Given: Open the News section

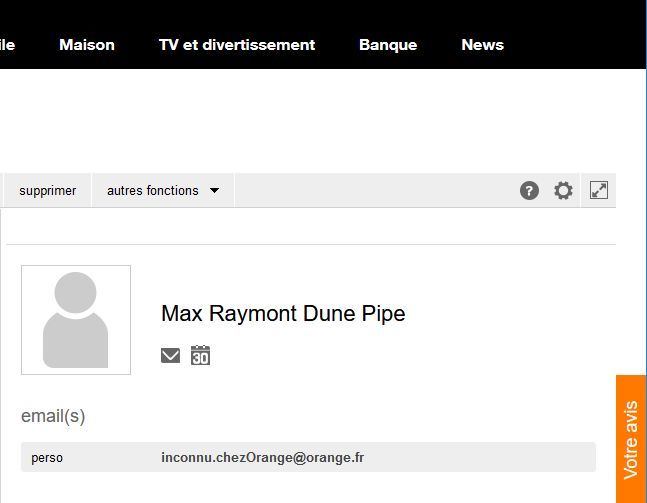Looking at the screenshot, I should tap(482, 45).
